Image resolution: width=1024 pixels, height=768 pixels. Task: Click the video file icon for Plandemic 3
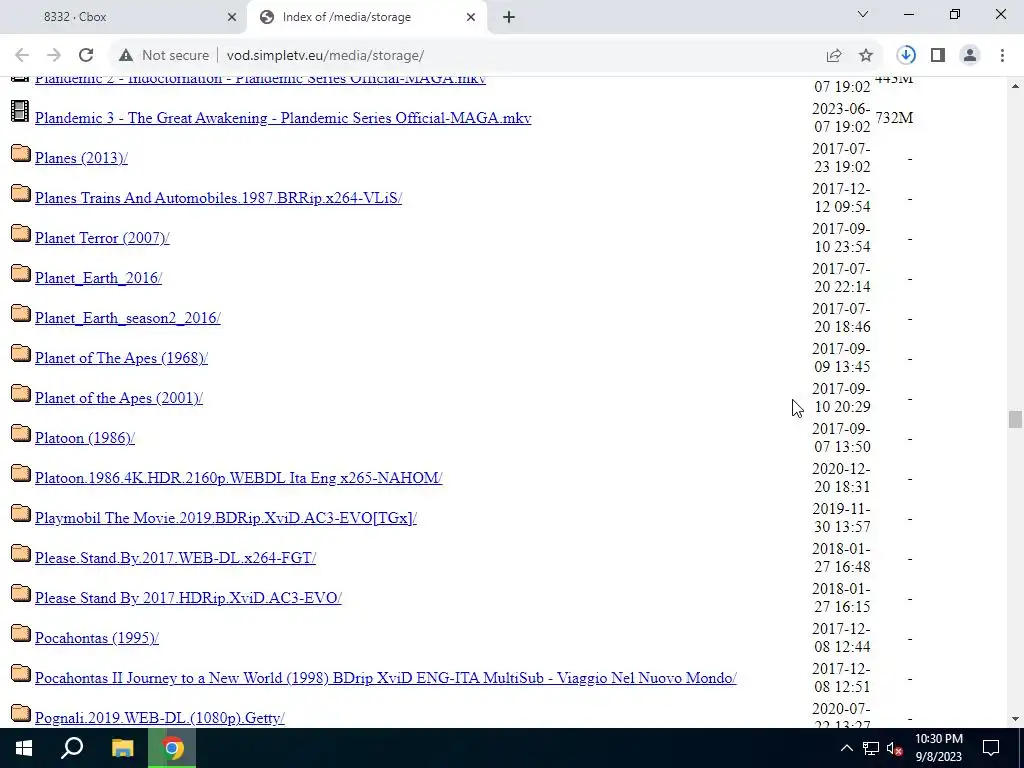tap(20, 111)
